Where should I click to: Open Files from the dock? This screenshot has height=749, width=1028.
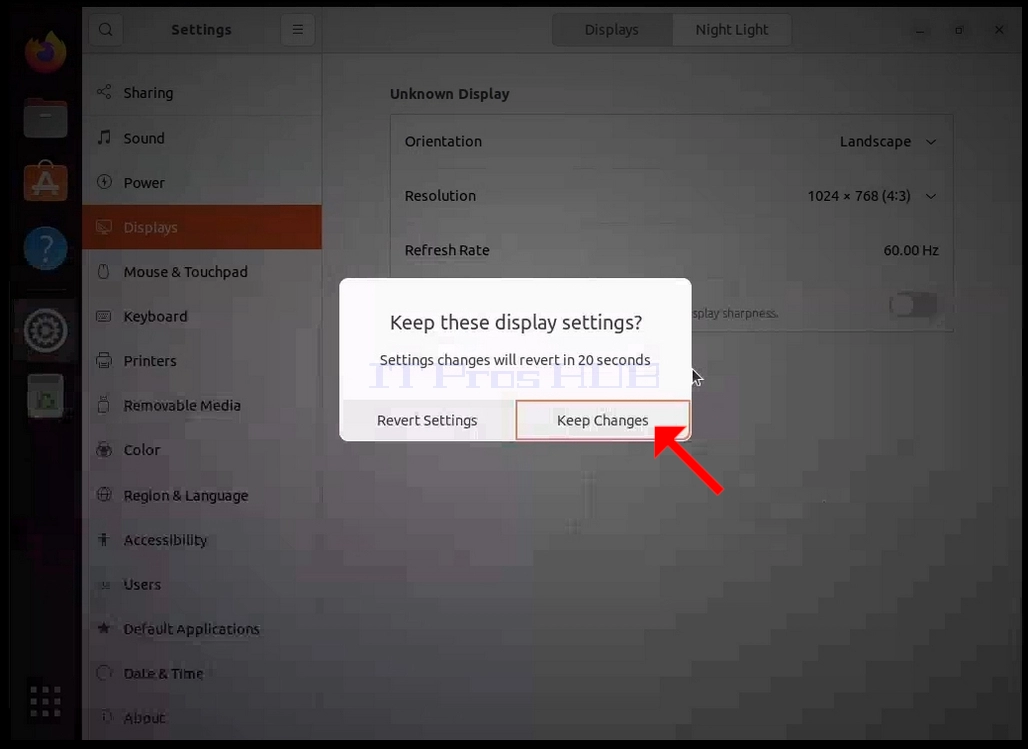click(45, 118)
